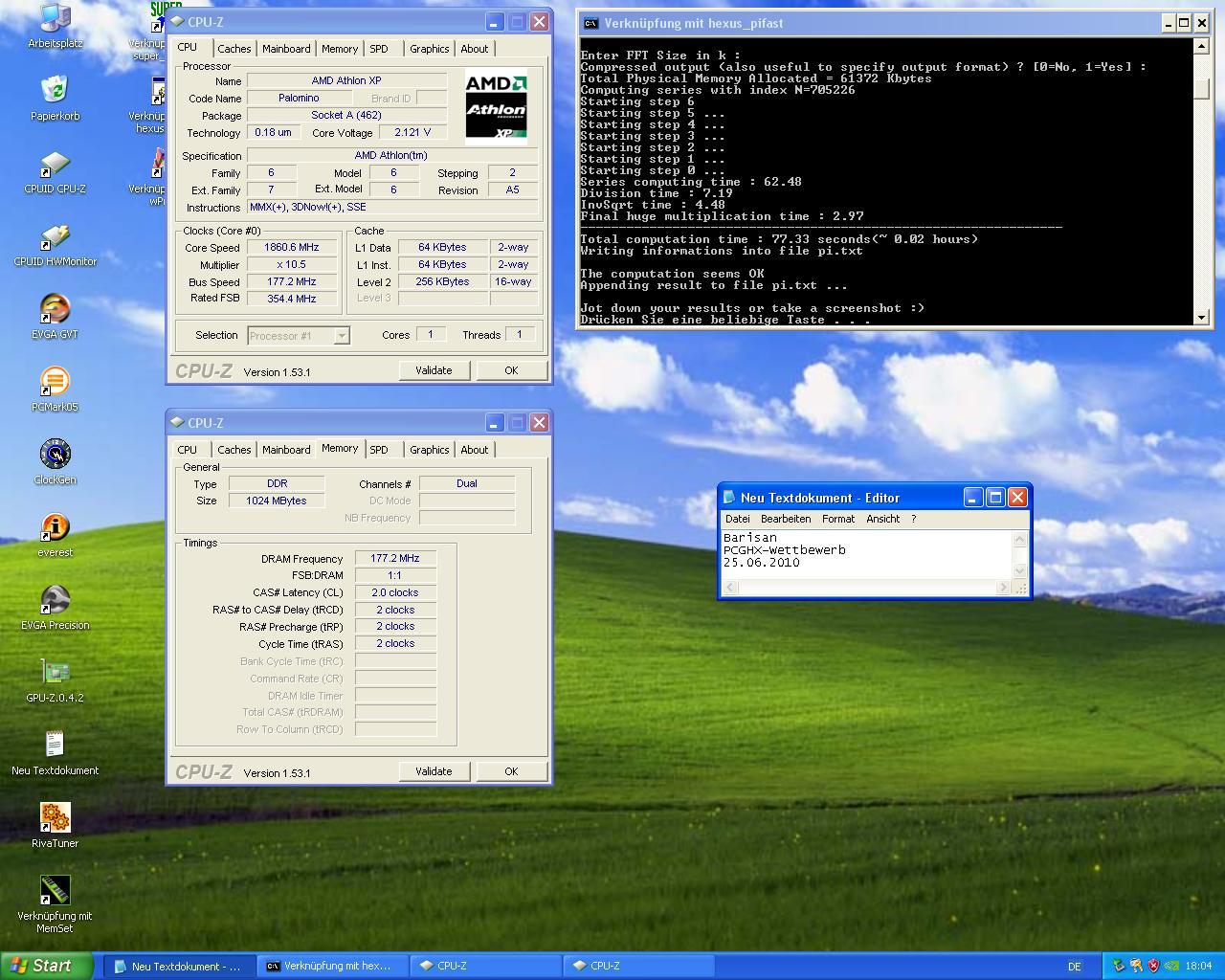Screen dimensions: 1225x980
Task: Open the Format menu in Editor
Action: click(x=838, y=519)
